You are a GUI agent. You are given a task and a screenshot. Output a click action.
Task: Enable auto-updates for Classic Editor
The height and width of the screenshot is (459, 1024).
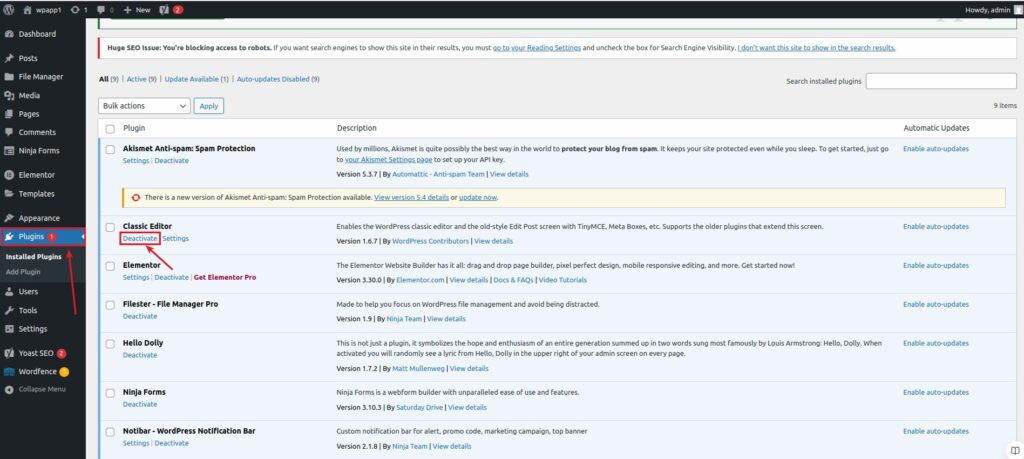coord(936,227)
